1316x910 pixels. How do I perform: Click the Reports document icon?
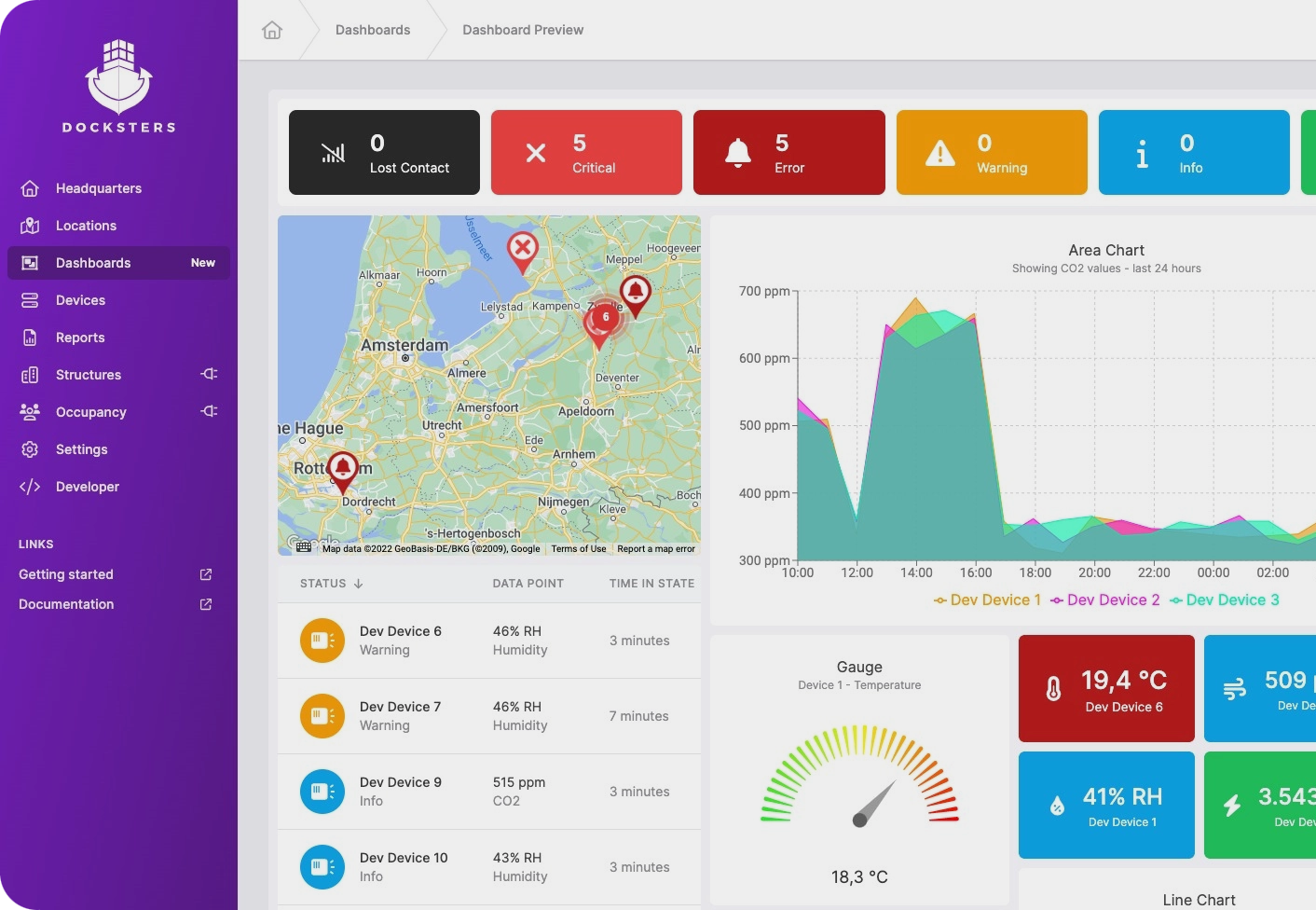click(x=30, y=338)
